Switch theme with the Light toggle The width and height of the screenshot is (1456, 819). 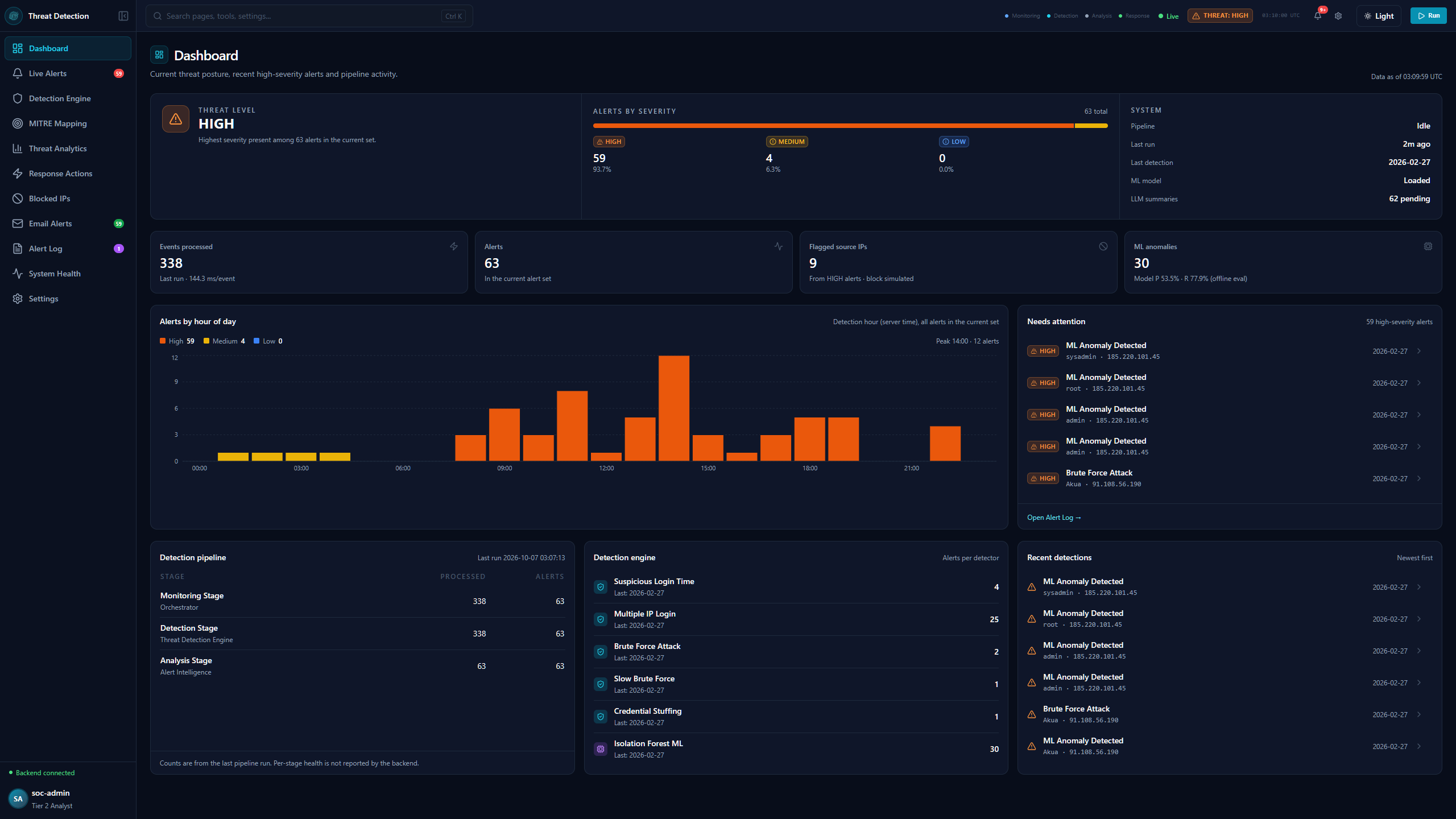tap(1379, 16)
